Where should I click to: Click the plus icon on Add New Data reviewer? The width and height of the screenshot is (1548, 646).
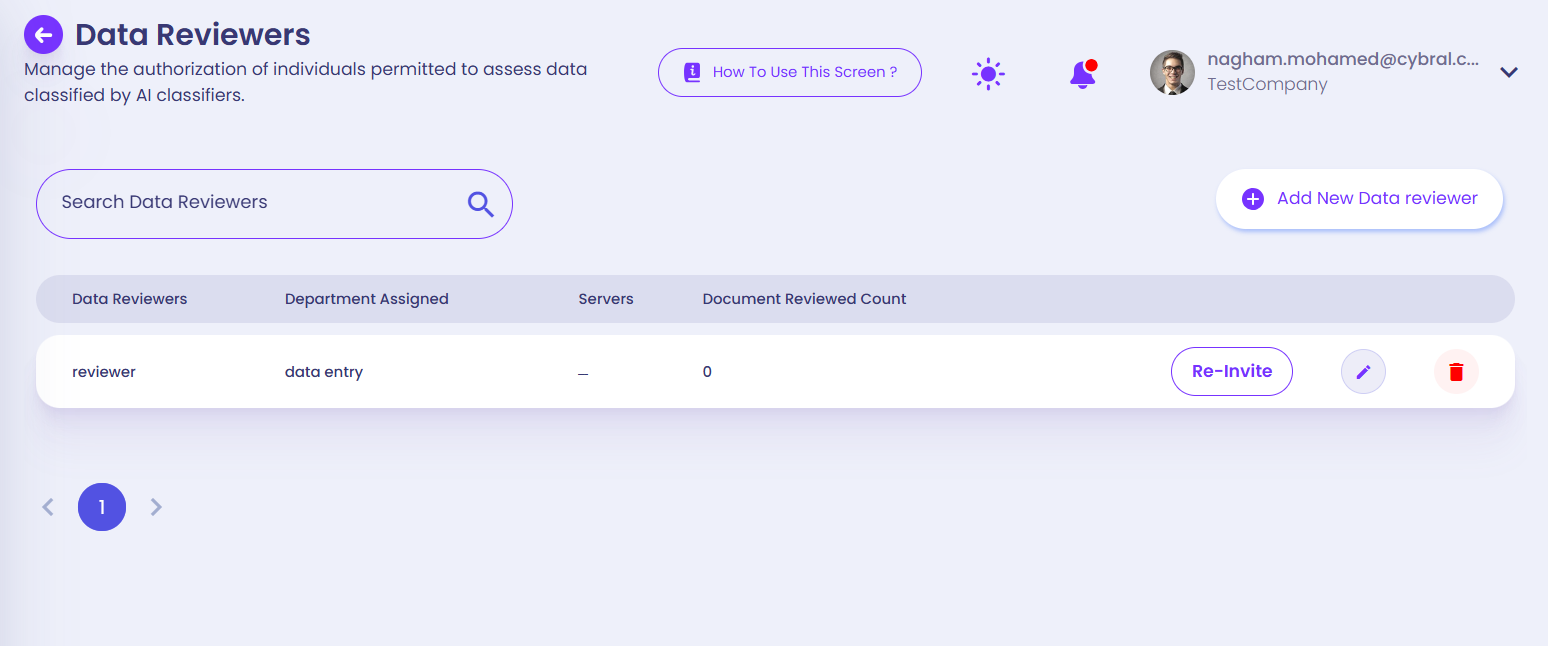tap(1252, 199)
